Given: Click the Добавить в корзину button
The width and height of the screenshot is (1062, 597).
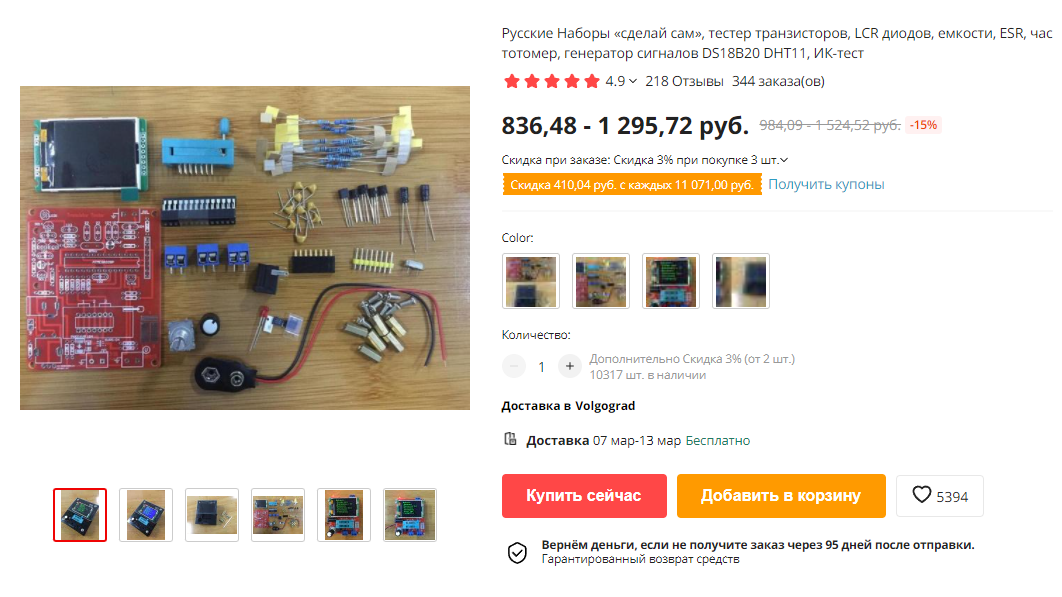Looking at the screenshot, I should [781, 496].
